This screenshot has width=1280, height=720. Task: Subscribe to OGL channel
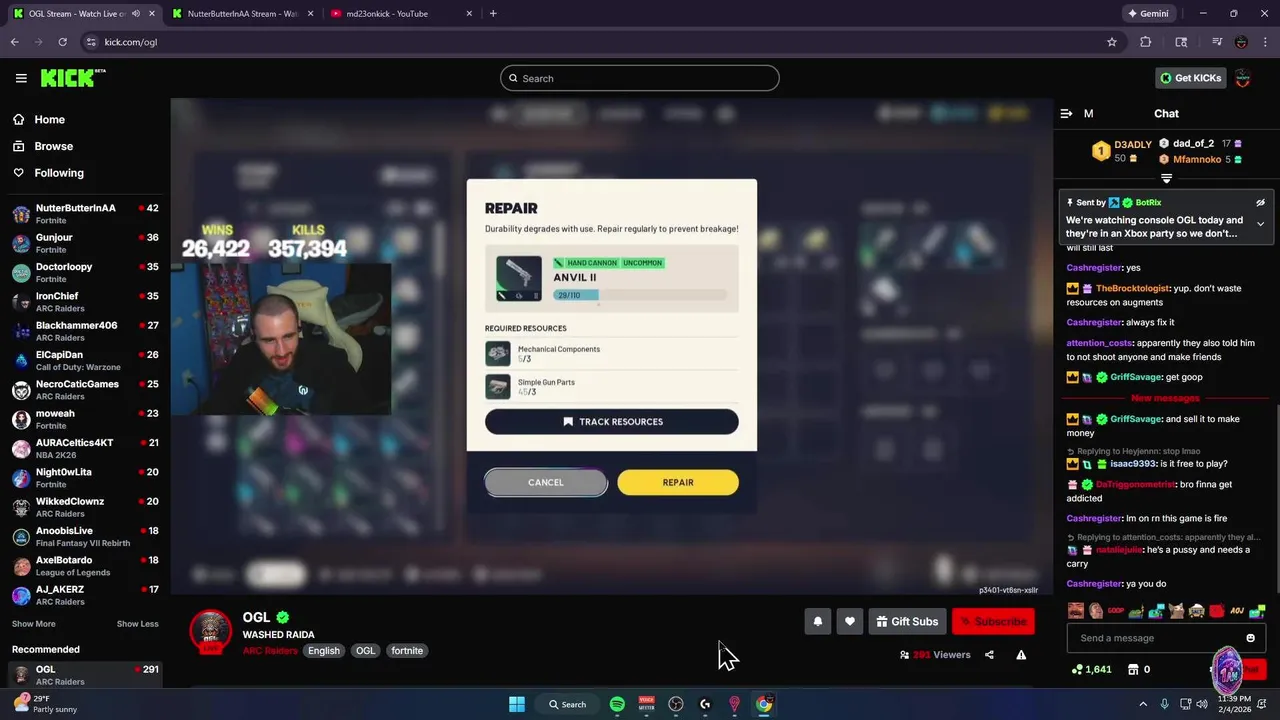coord(993,622)
